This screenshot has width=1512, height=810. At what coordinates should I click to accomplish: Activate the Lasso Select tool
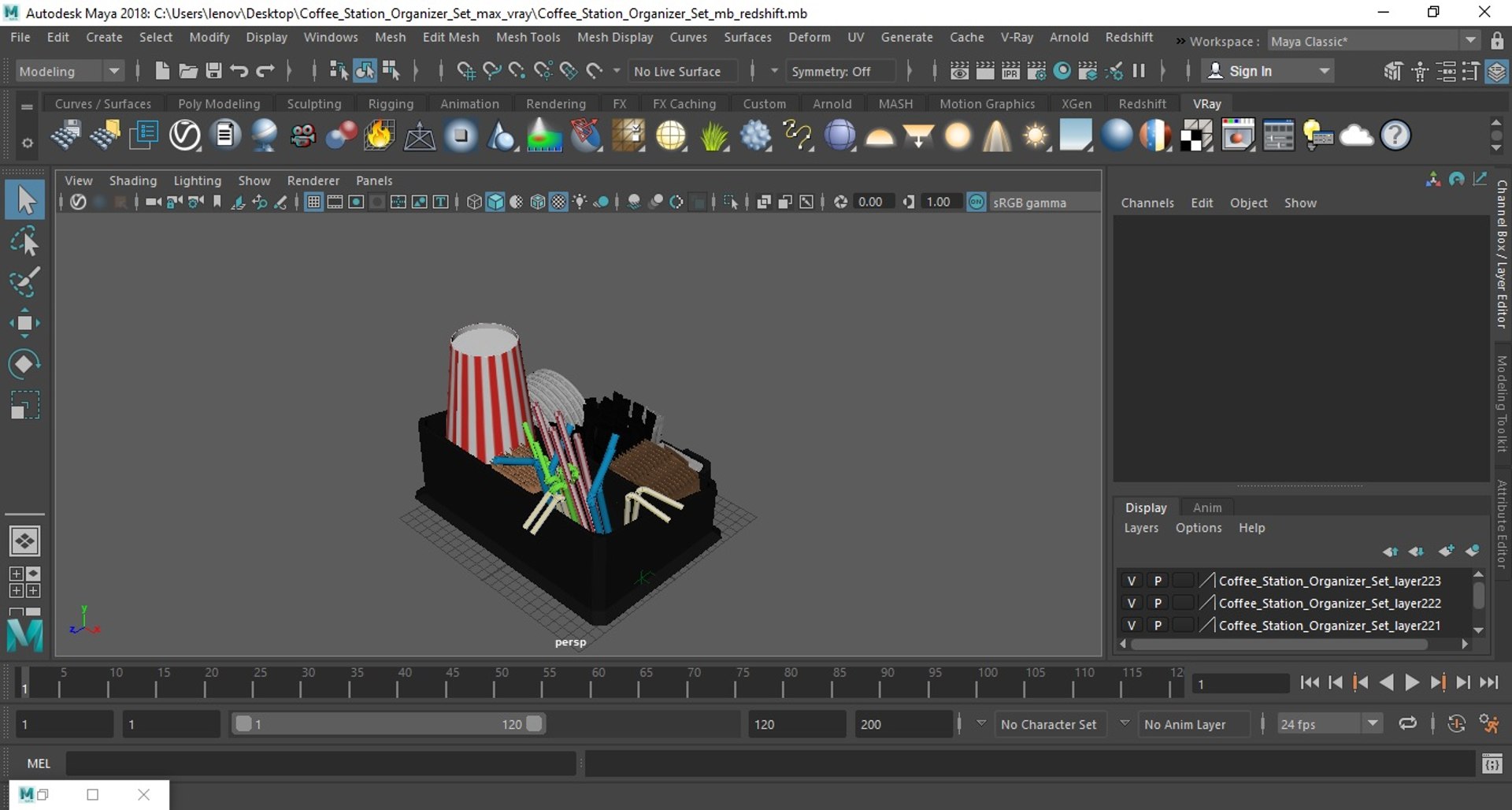click(x=24, y=240)
